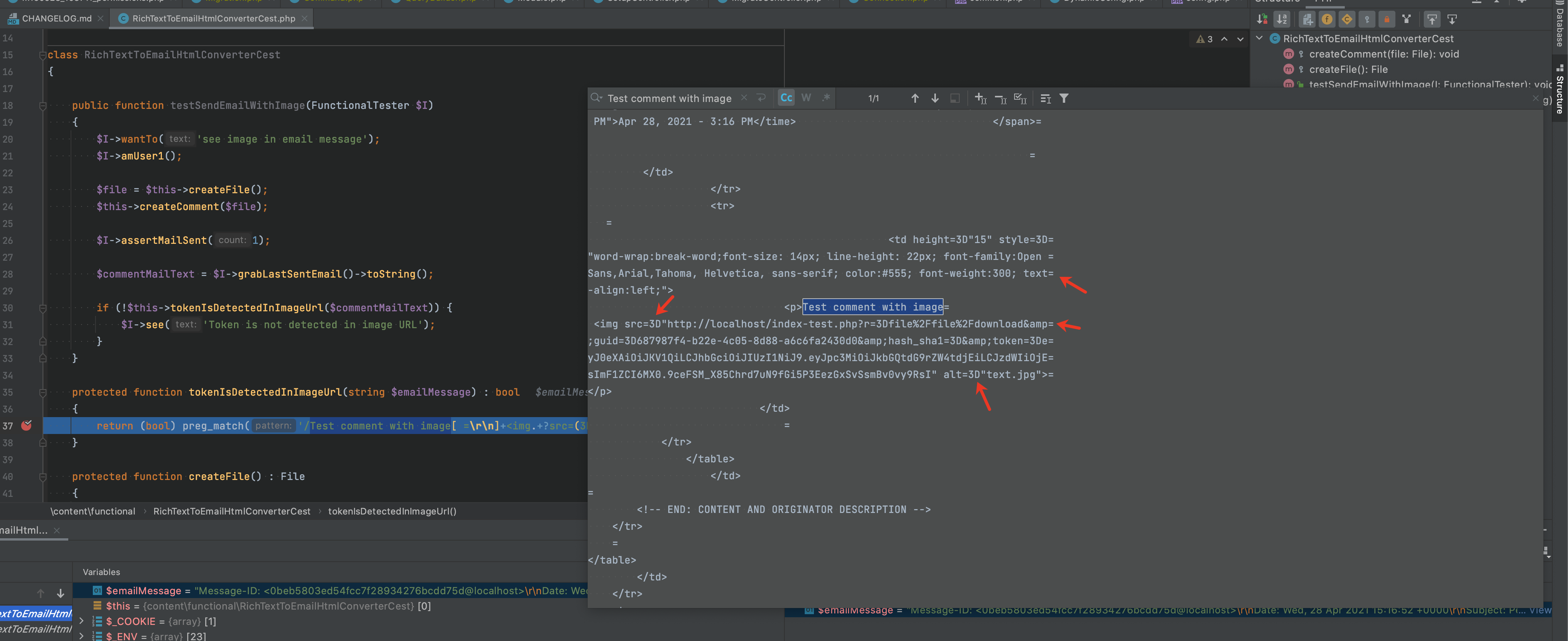The height and width of the screenshot is (641, 1568).
Task: Click the search field 'Test comment with image'
Action: coord(670,99)
